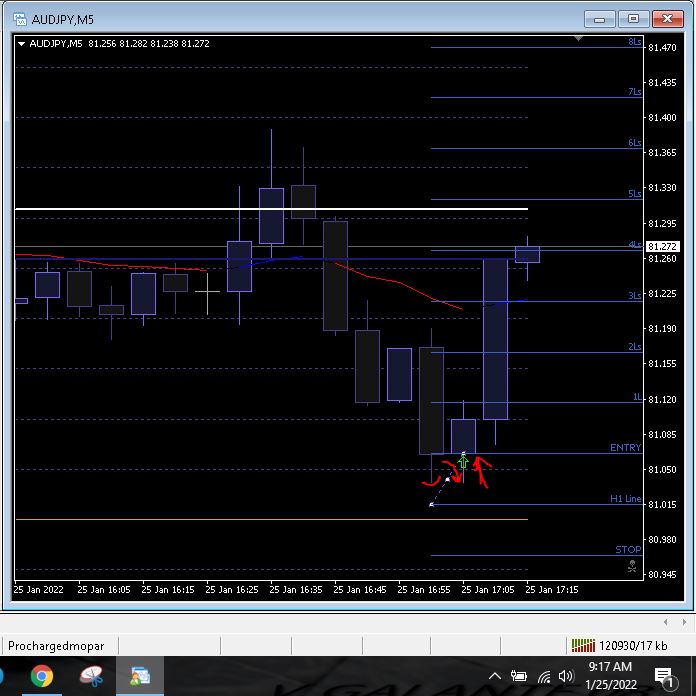
Task: Select the H1 Line label
Action: [x=625, y=498]
